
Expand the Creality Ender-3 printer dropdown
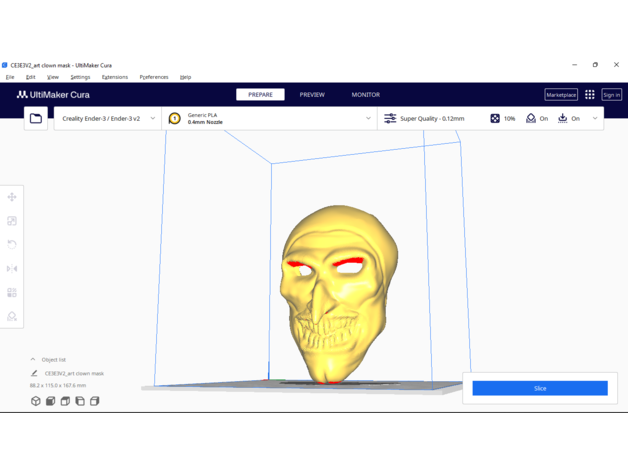pos(108,118)
